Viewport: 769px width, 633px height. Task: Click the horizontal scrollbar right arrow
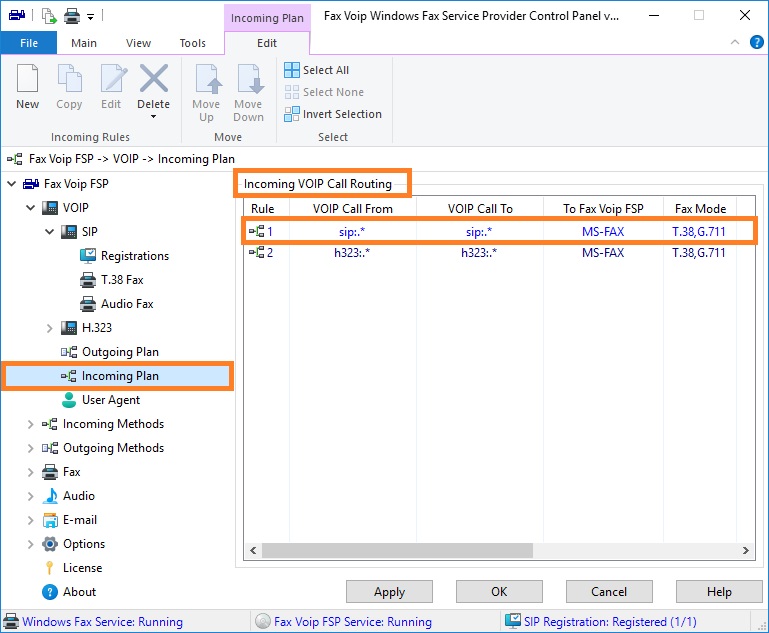pyautogui.click(x=745, y=551)
